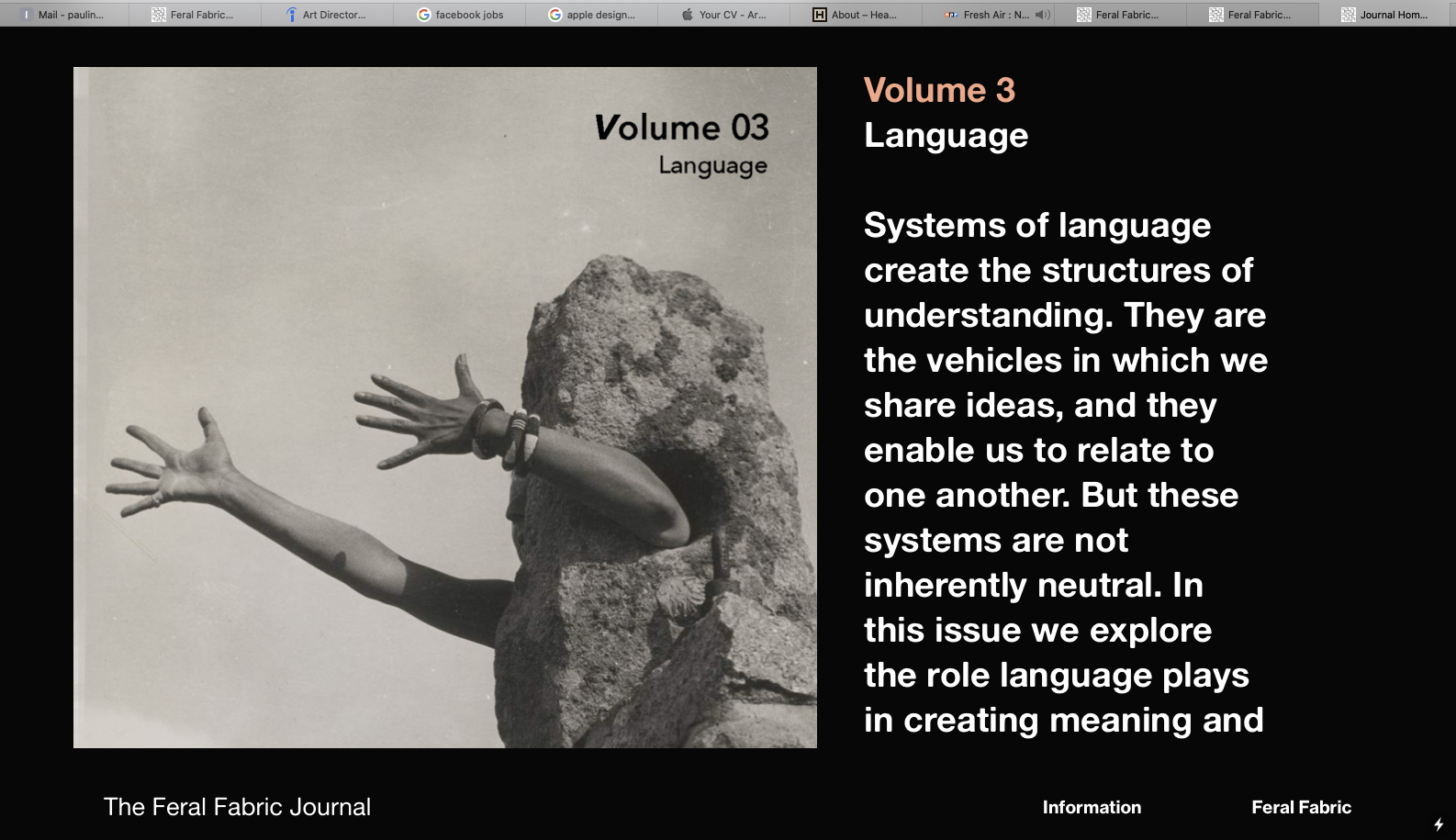Mute audio on the Fresh Air tab
1456x840 pixels.
[1042, 15]
